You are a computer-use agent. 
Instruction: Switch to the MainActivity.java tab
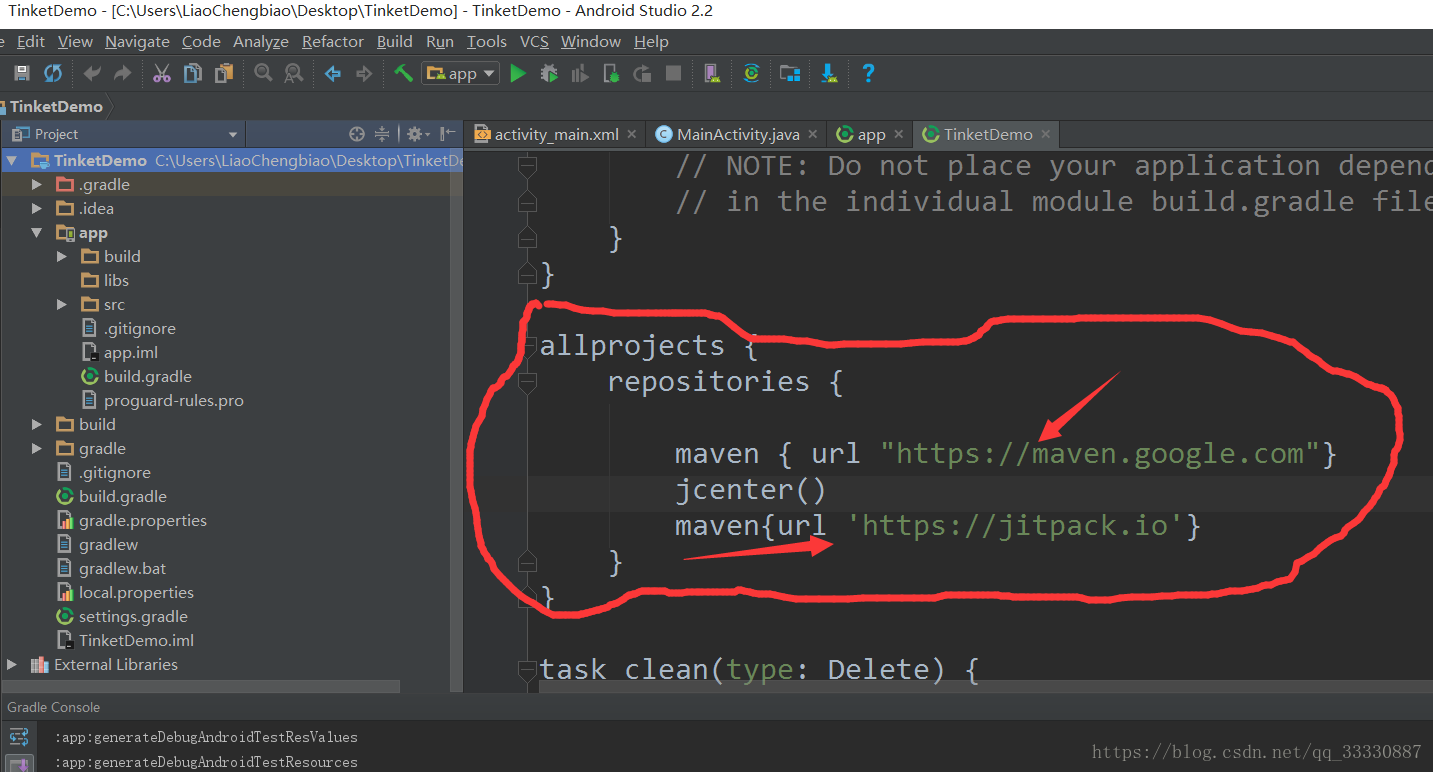pyautogui.click(x=738, y=134)
